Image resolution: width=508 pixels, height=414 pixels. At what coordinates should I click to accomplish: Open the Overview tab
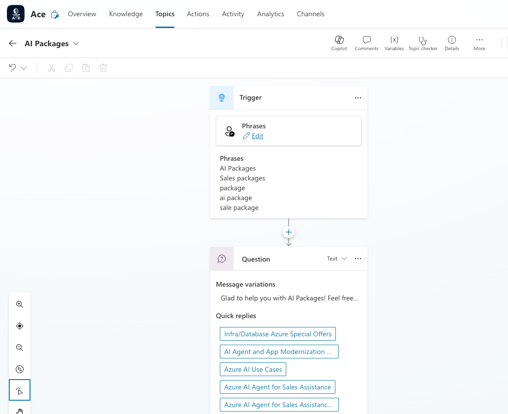pyautogui.click(x=82, y=14)
